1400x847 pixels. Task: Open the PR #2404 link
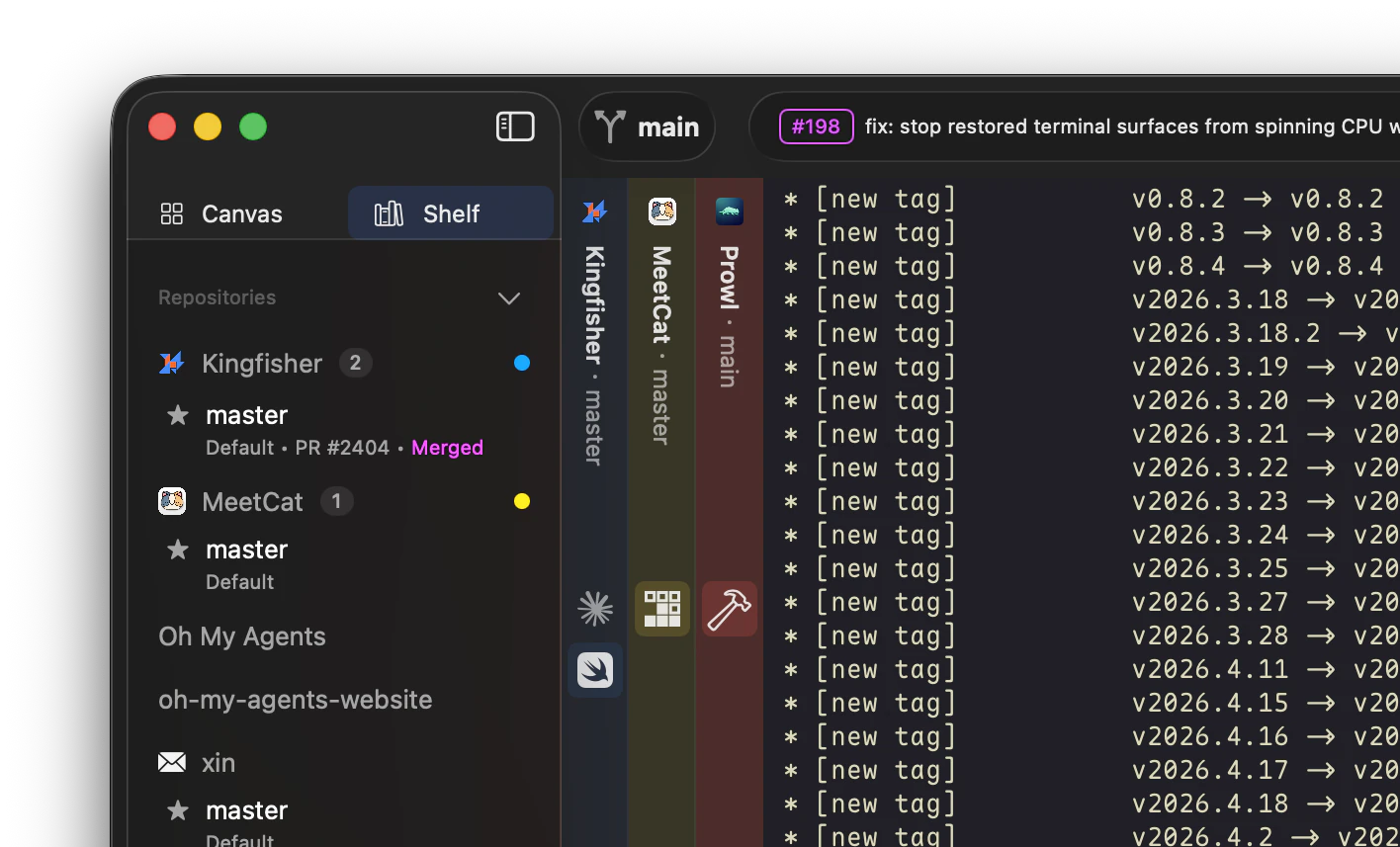click(342, 448)
